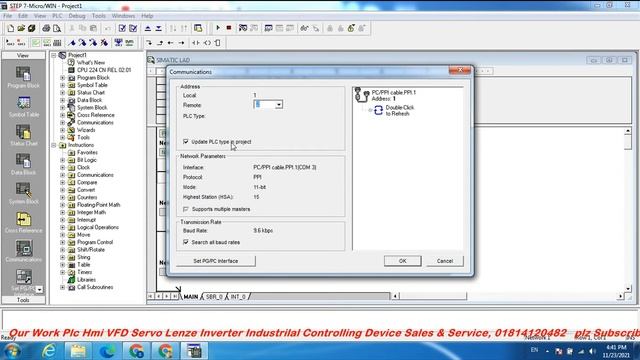The width and height of the screenshot is (640, 360).
Task: Toggle Update PLC type in project checkbox
Action: click(x=186, y=142)
